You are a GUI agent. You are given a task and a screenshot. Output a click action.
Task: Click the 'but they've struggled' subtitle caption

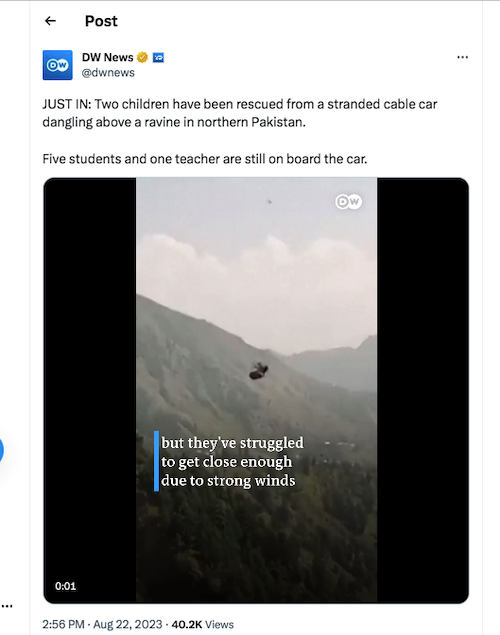[232, 442]
